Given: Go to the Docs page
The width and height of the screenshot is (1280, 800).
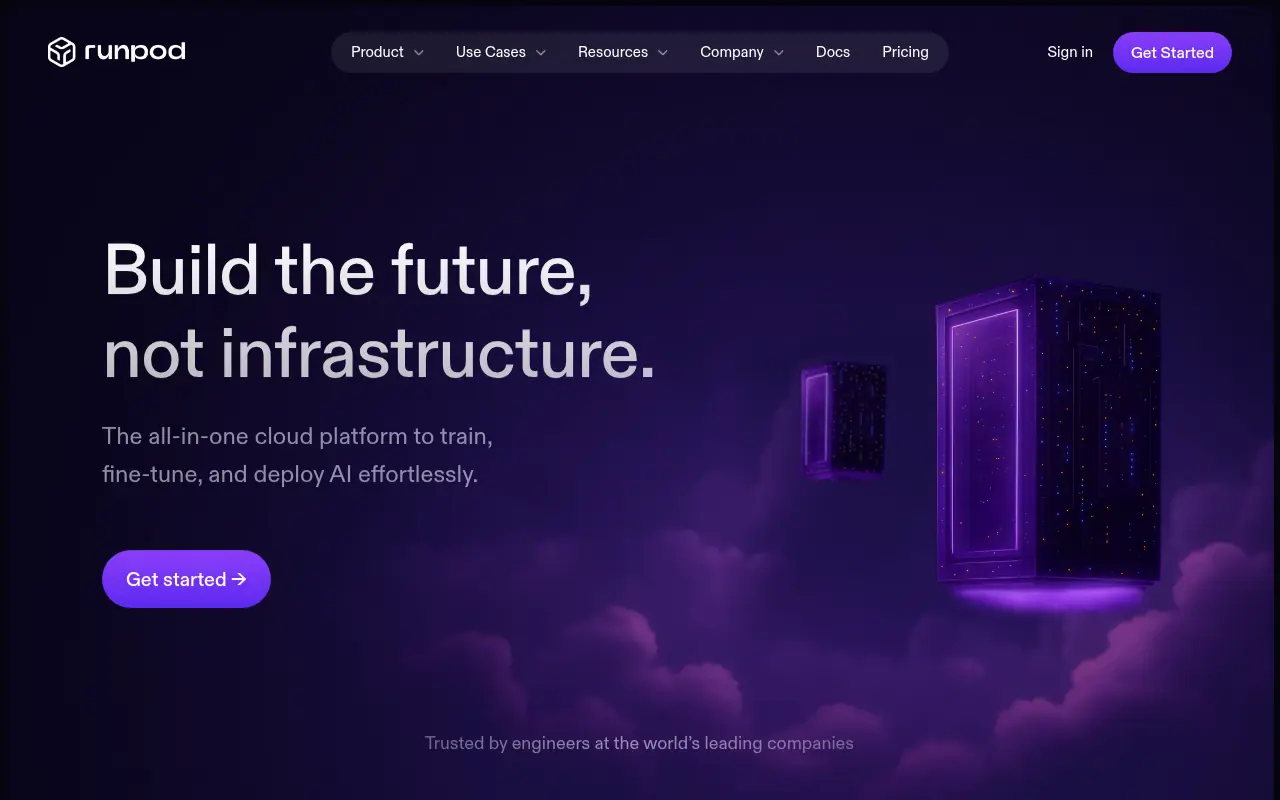Looking at the screenshot, I should point(833,52).
